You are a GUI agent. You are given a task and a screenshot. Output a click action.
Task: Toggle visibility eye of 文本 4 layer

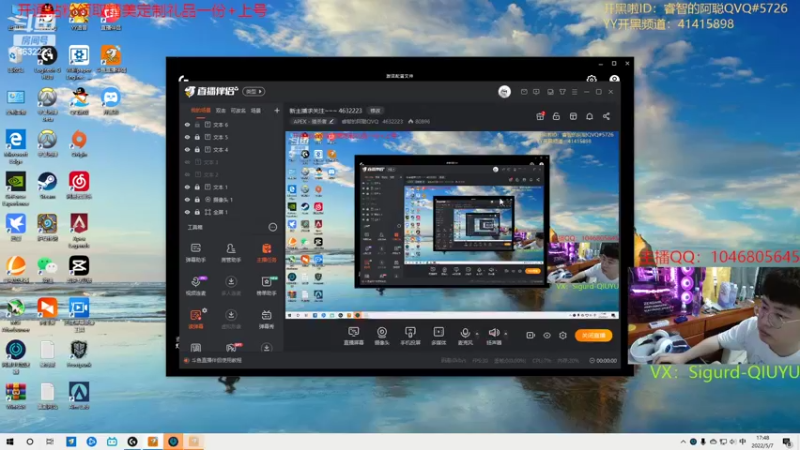(187, 149)
